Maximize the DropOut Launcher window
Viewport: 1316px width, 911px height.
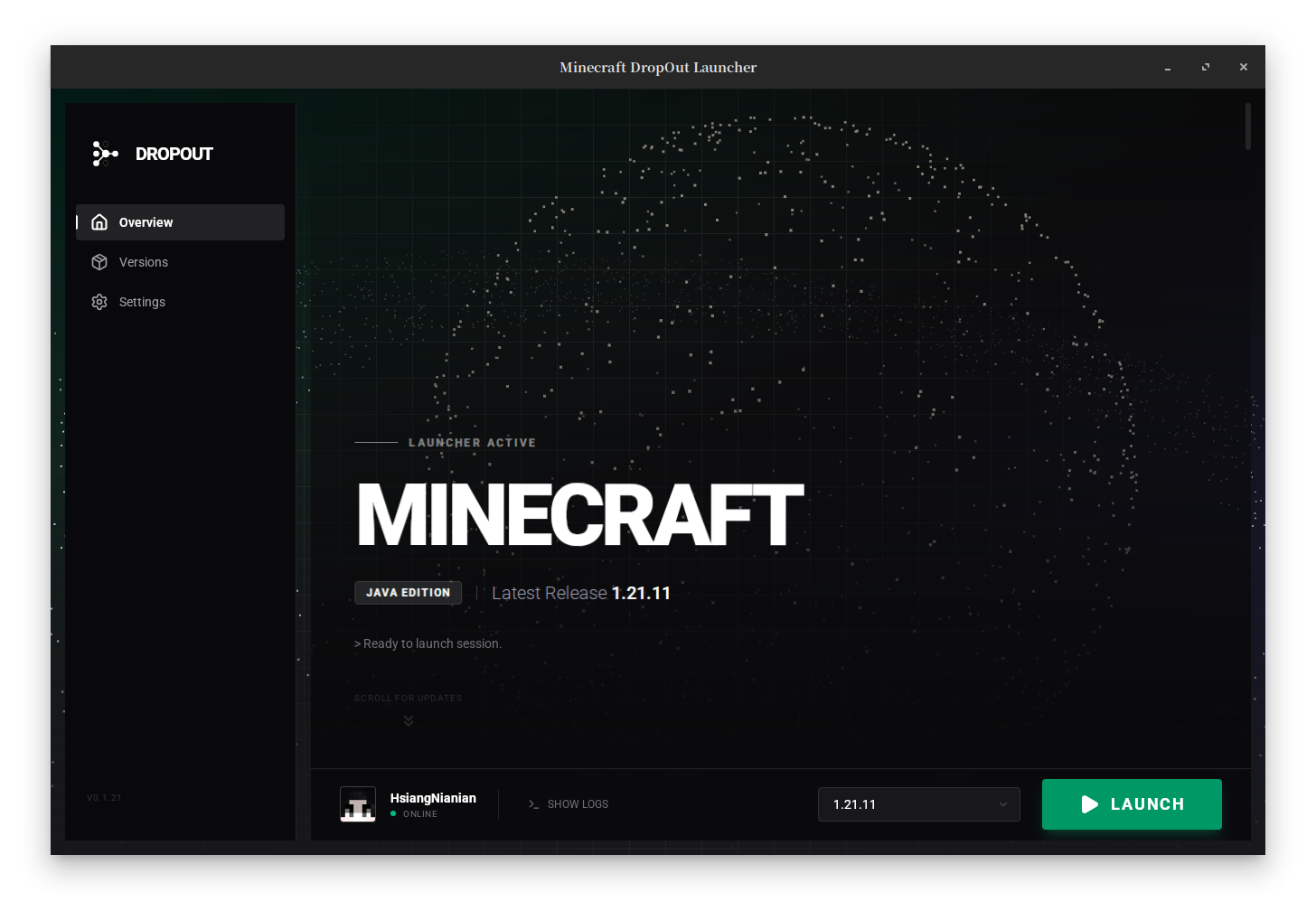click(1205, 67)
